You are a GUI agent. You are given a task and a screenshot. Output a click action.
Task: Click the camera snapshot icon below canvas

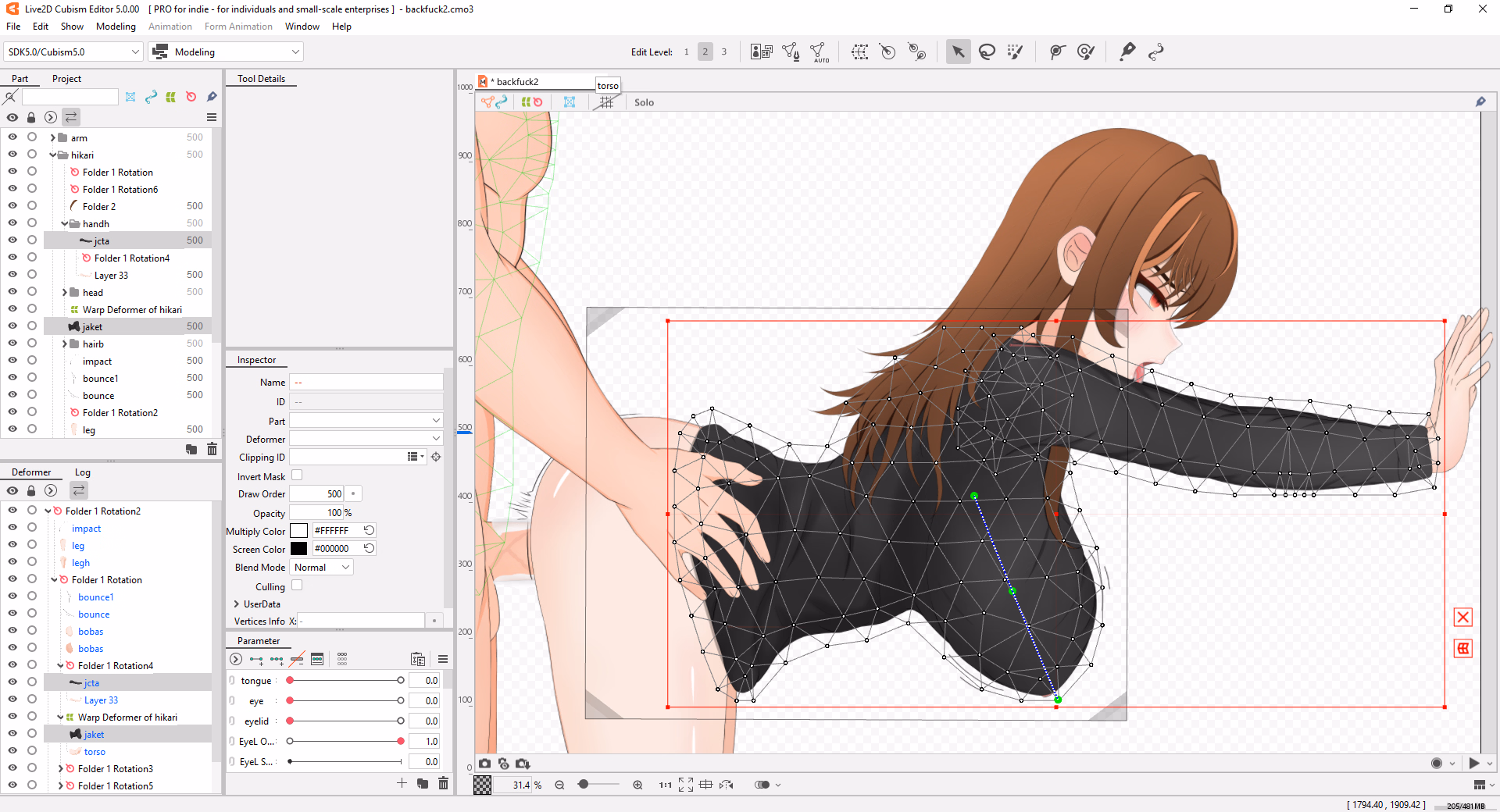(x=485, y=764)
